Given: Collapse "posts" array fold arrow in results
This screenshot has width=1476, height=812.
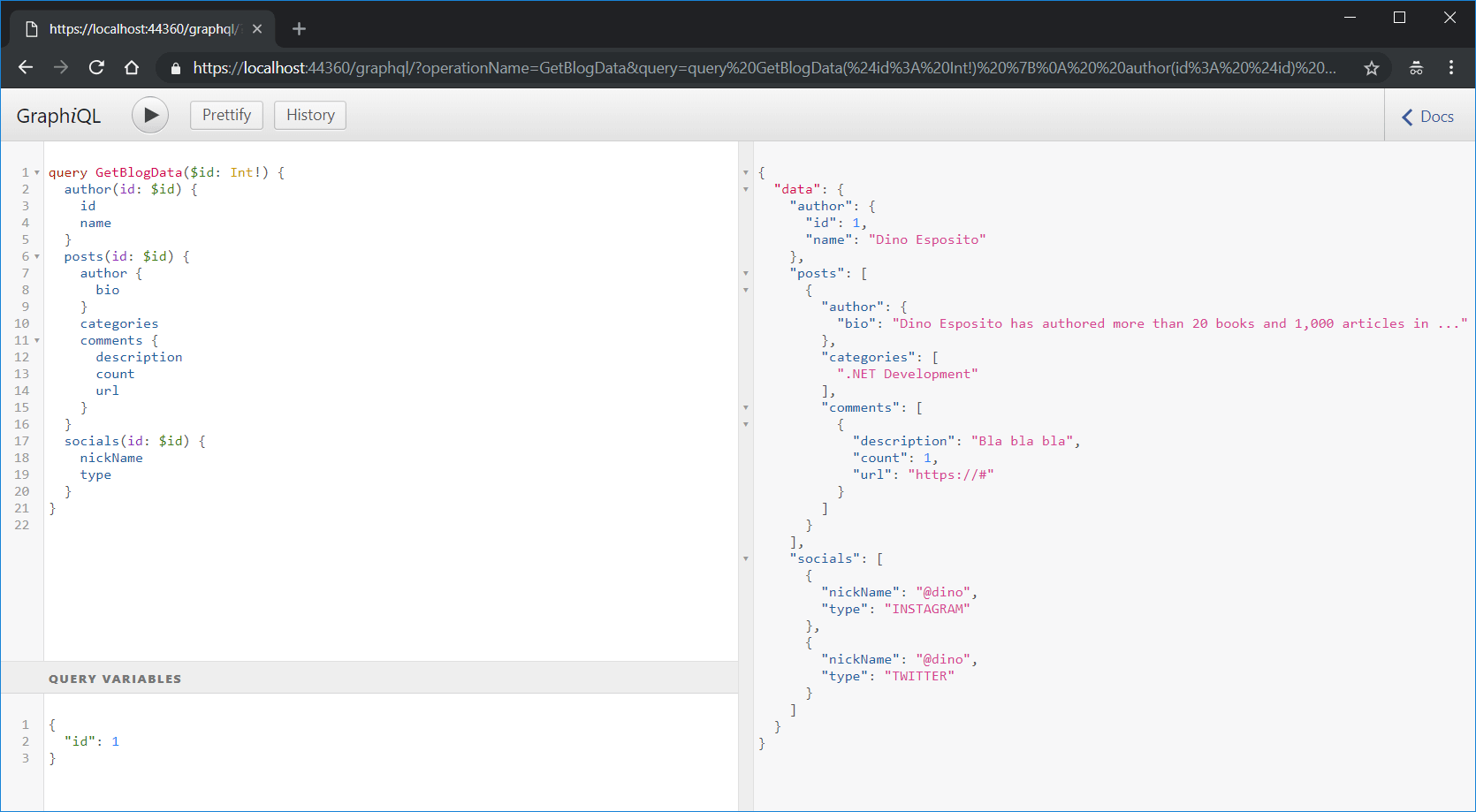Looking at the screenshot, I should click(x=746, y=274).
